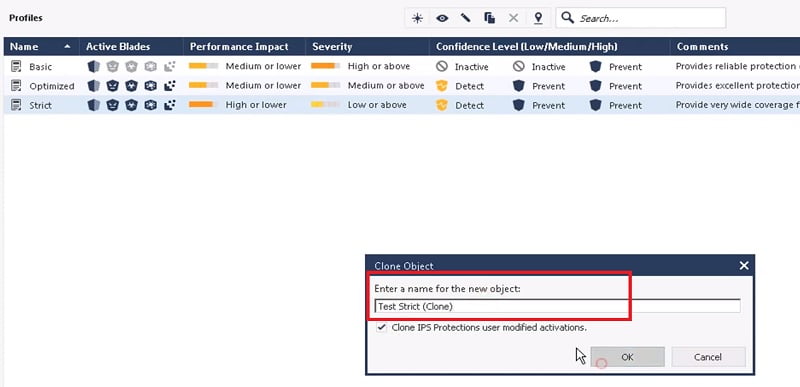
Task: Confirm clone with the OK button
Action: [628, 357]
